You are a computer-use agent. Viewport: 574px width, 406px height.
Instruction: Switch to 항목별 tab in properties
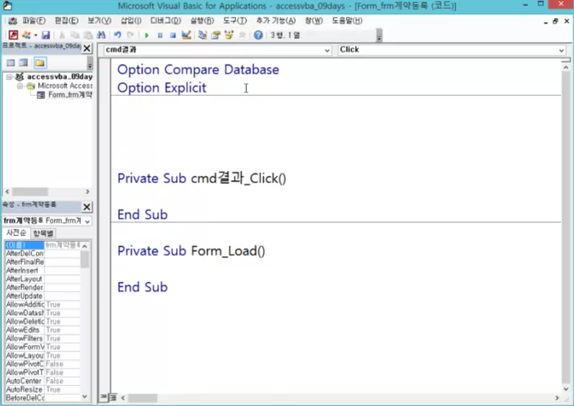coord(43,233)
